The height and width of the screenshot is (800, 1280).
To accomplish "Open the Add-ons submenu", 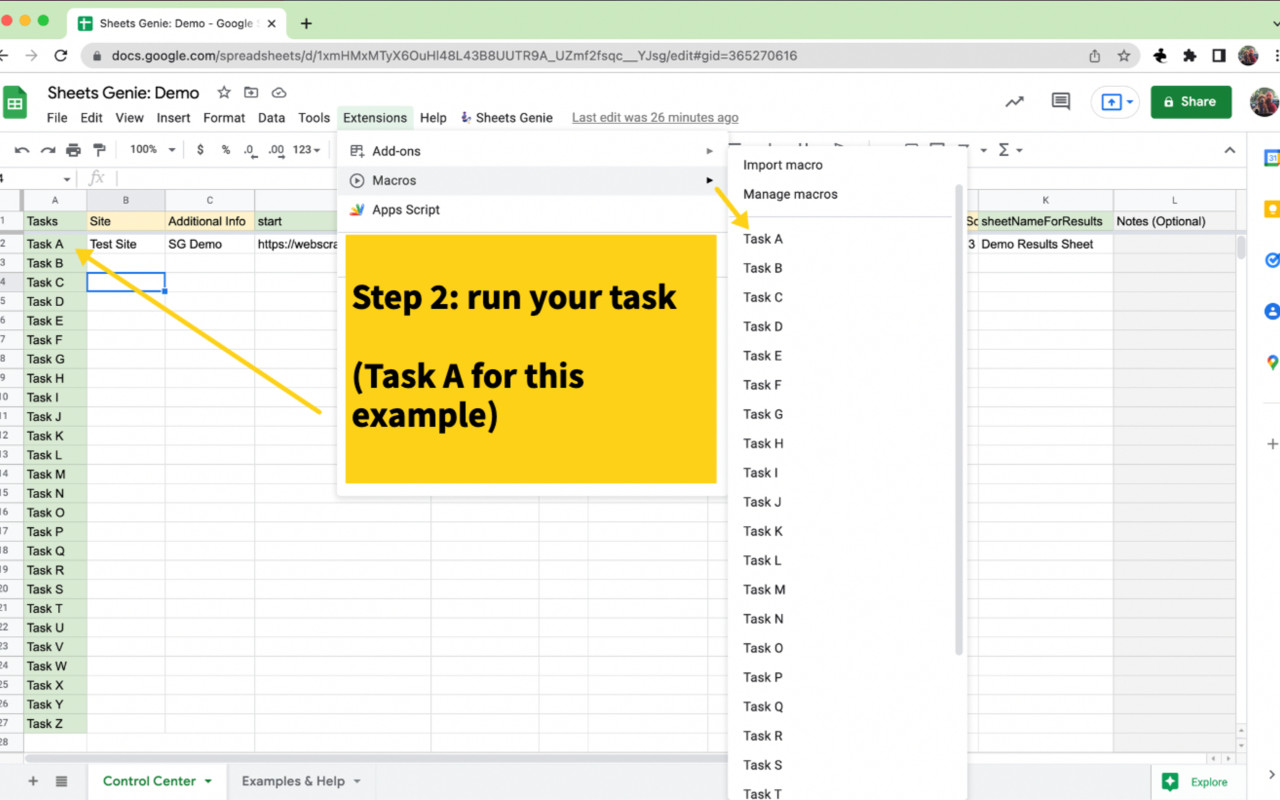I will coord(532,151).
